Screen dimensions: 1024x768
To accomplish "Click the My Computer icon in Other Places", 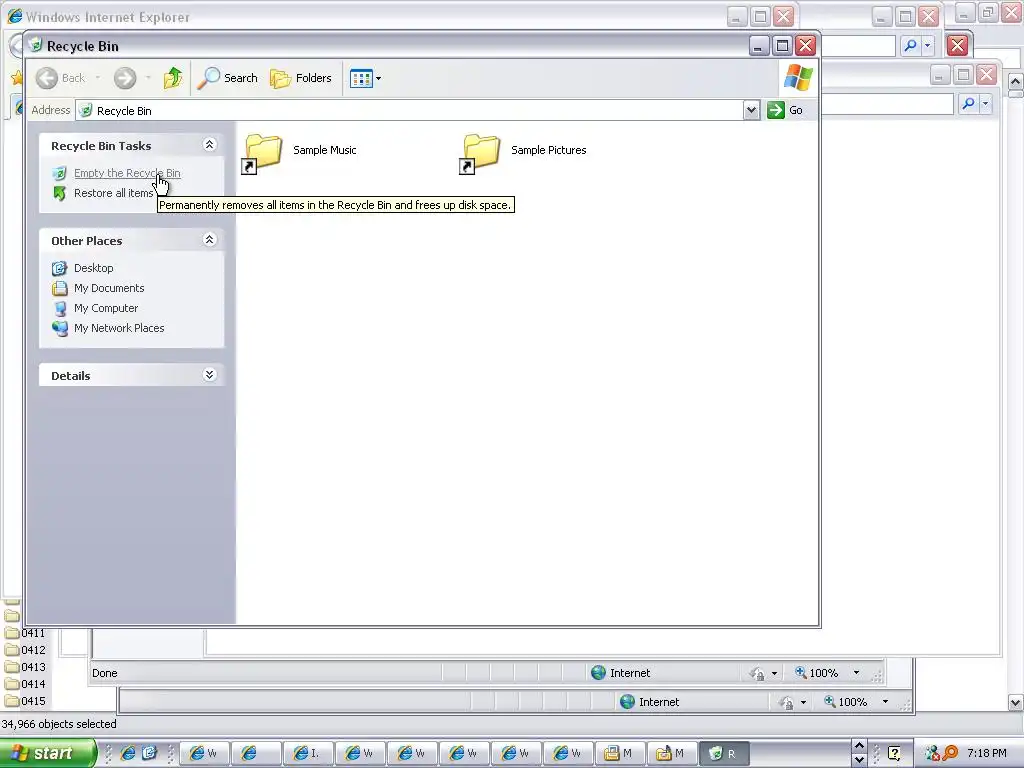I will pyautogui.click(x=59, y=308).
